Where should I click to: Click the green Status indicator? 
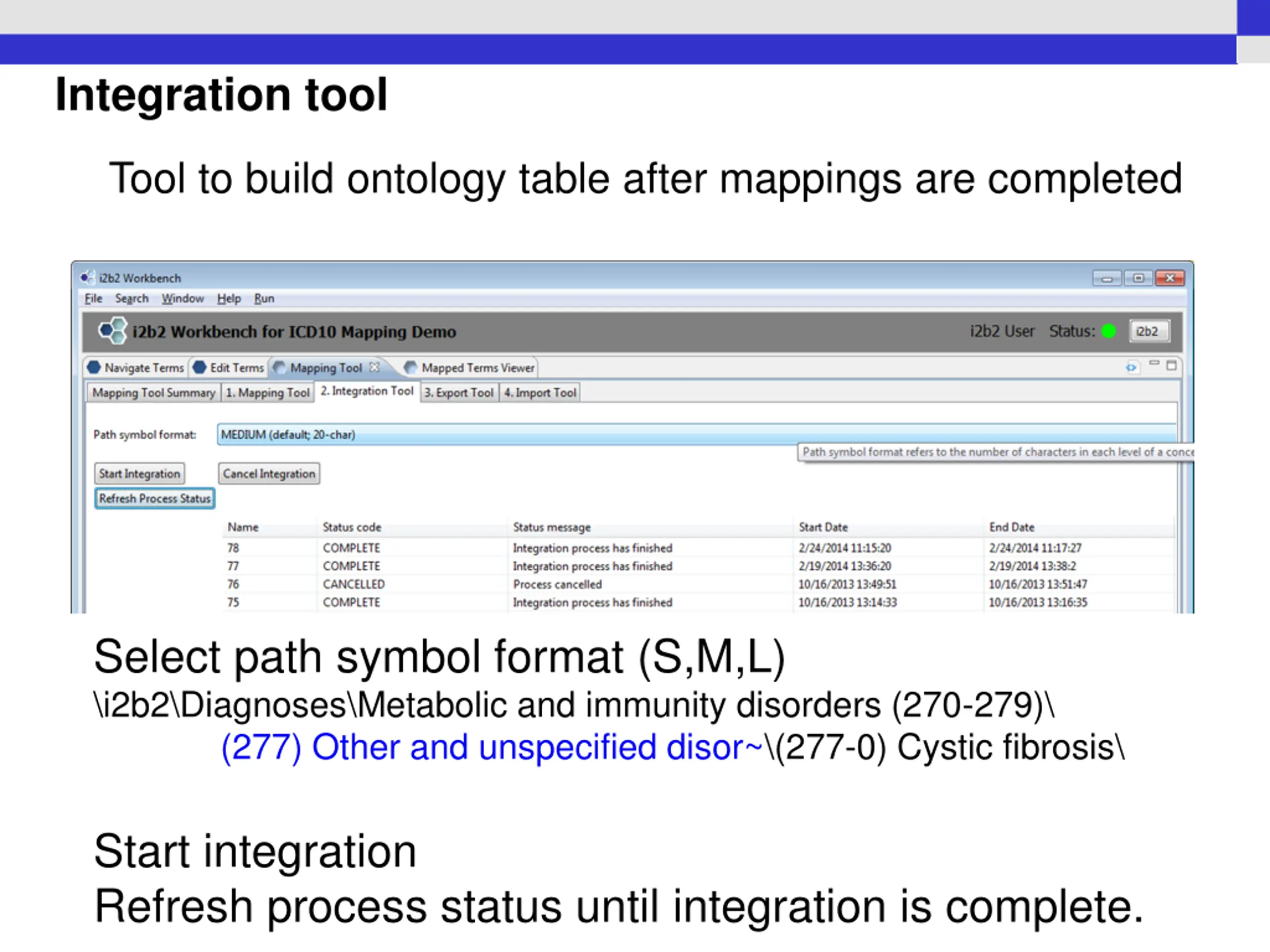click(x=1109, y=331)
